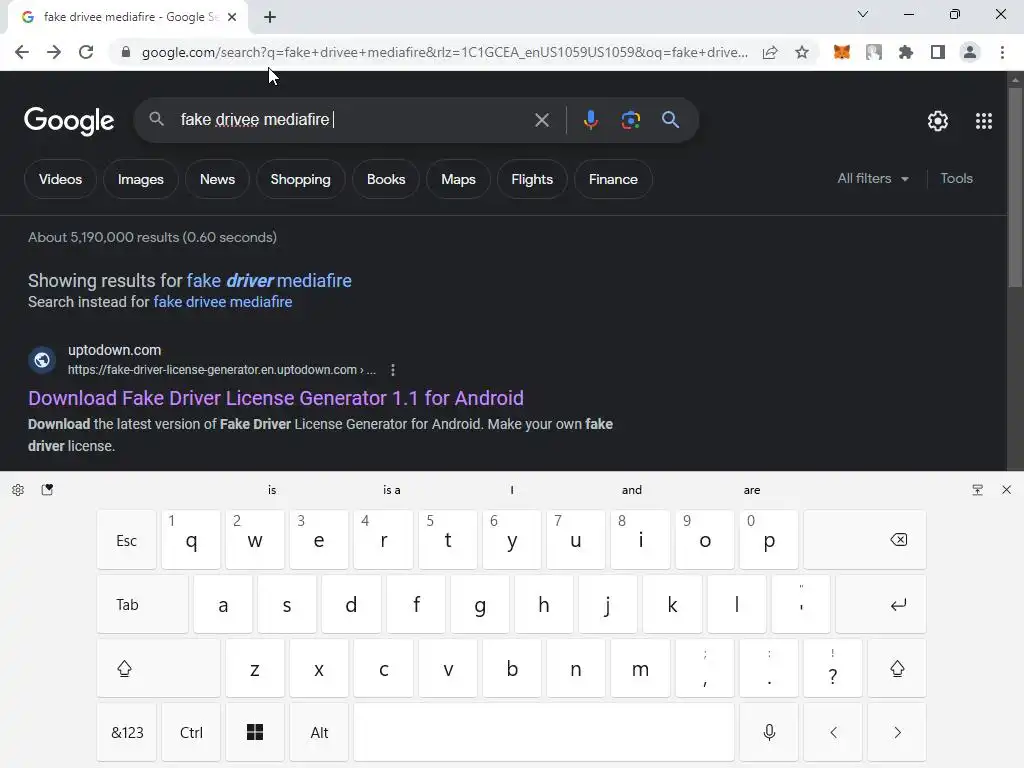Screen dimensions: 1024x768
Task: Click the share page icon in address bar
Action: 770,52
